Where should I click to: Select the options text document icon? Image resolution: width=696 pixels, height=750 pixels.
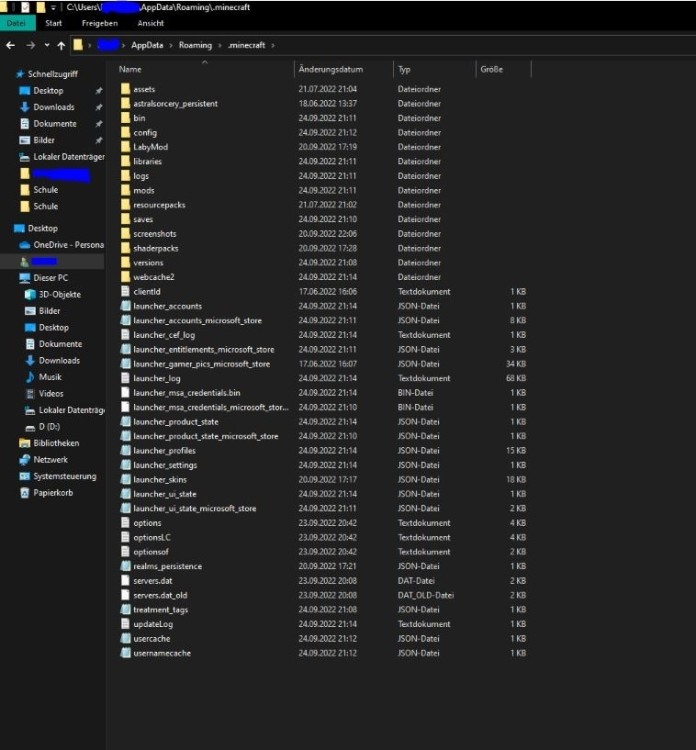(125, 523)
